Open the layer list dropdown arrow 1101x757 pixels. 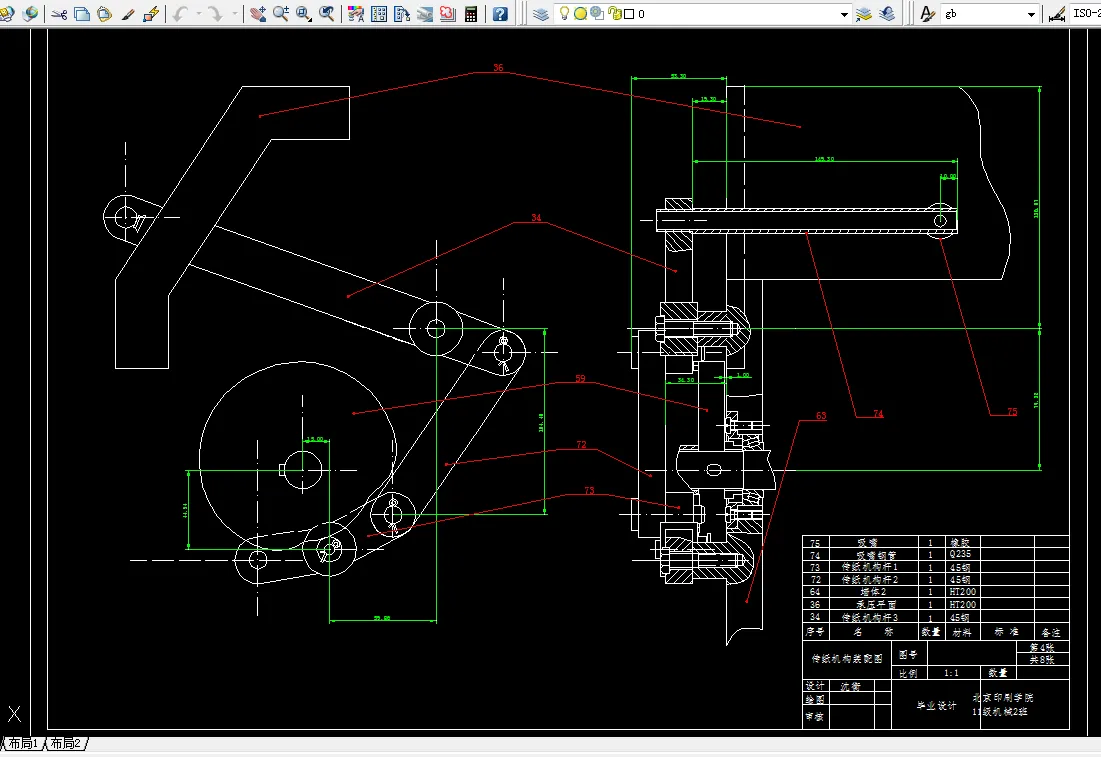coord(844,14)
